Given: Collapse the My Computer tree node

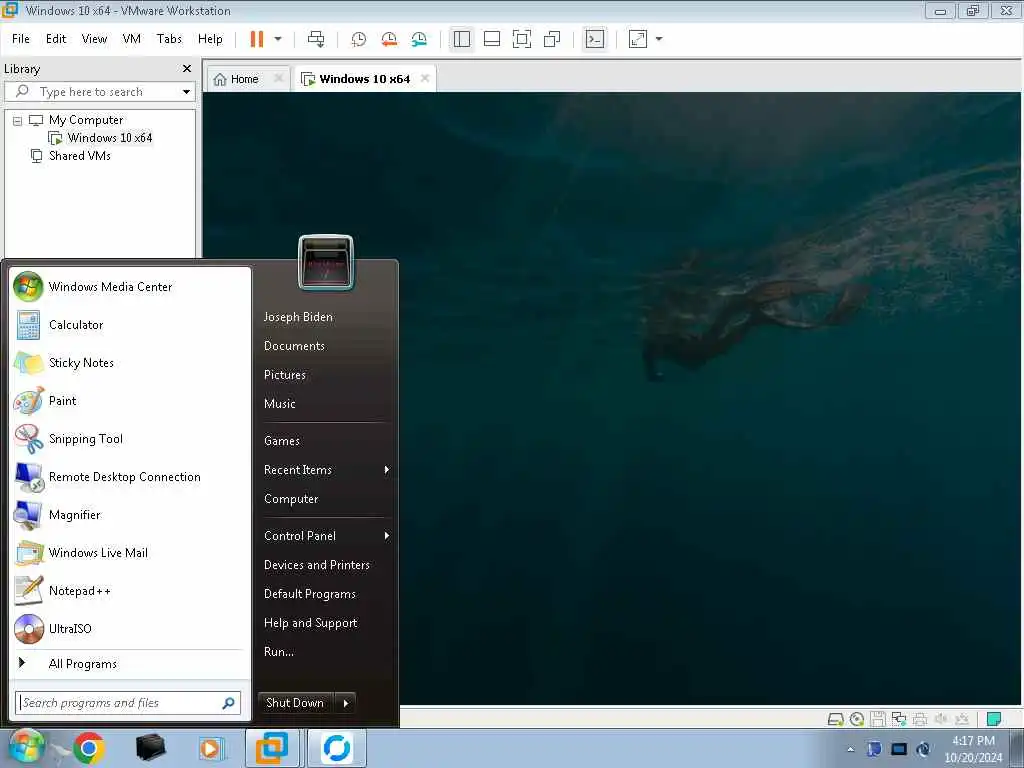Looking at the screenshot, I should click(x=18, y=121).
